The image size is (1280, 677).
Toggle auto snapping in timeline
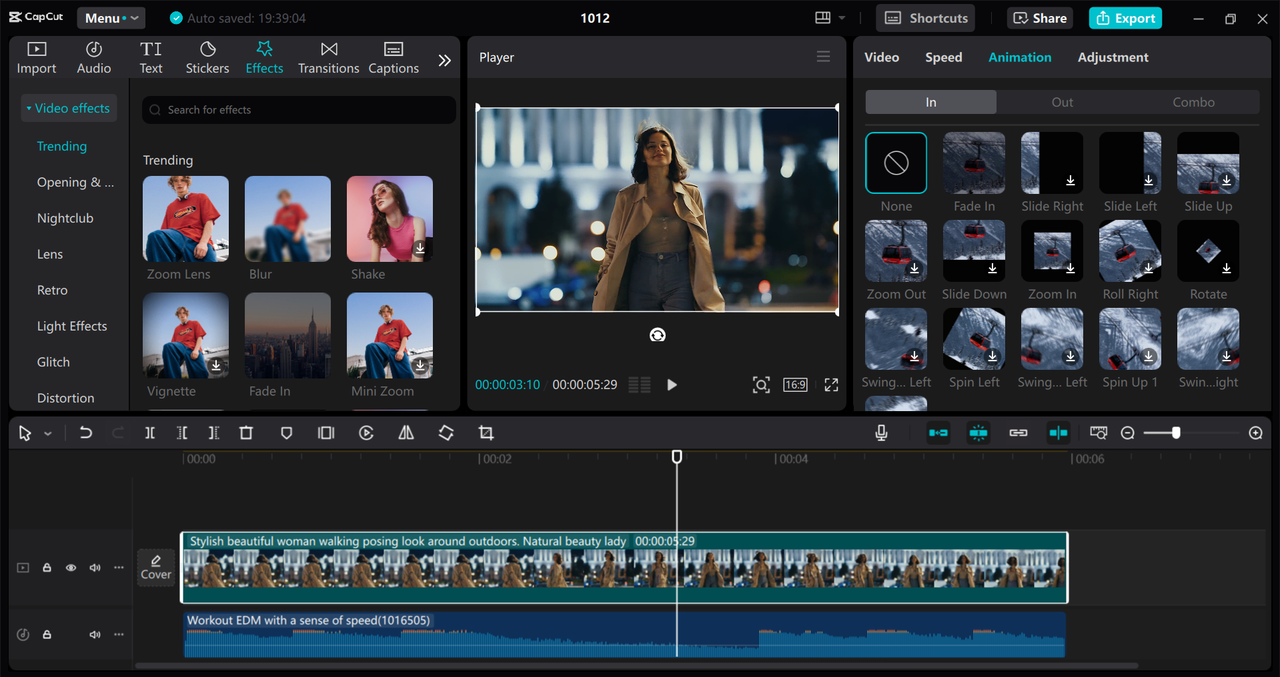(978, 433)
